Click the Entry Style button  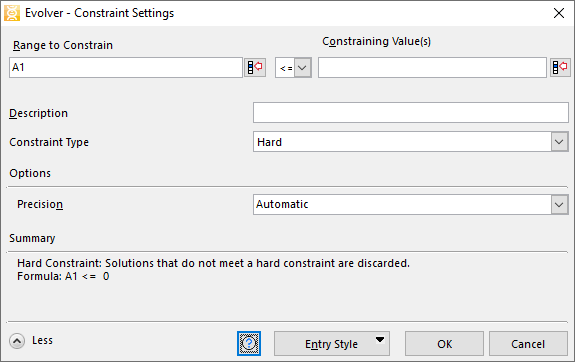pos(332,344)
